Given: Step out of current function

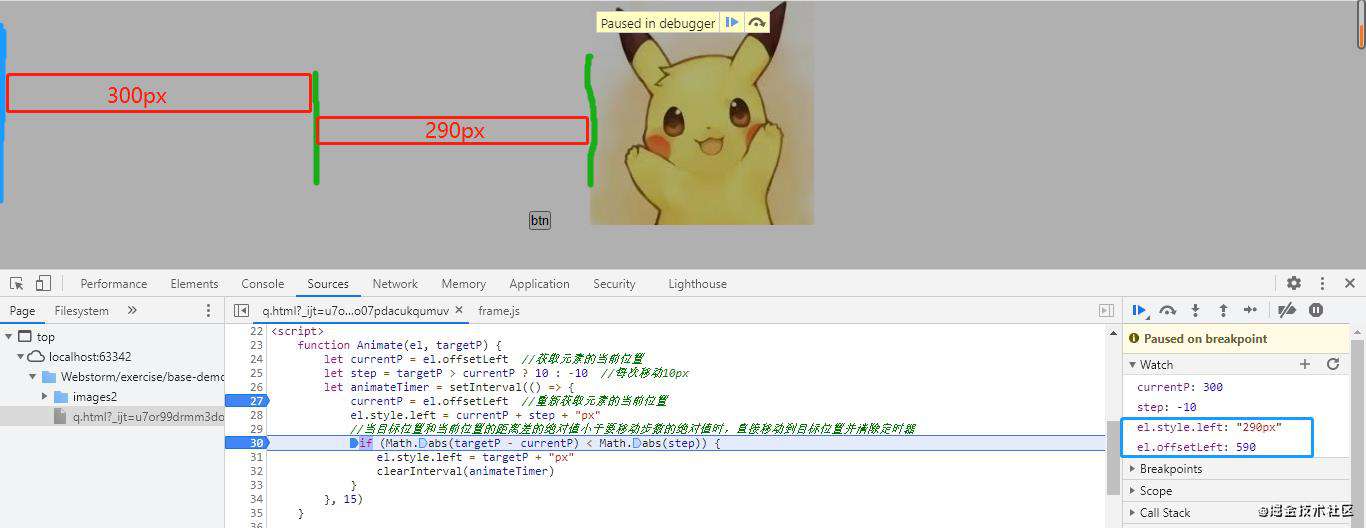Looking at the screenshot, I should 1222,311.
